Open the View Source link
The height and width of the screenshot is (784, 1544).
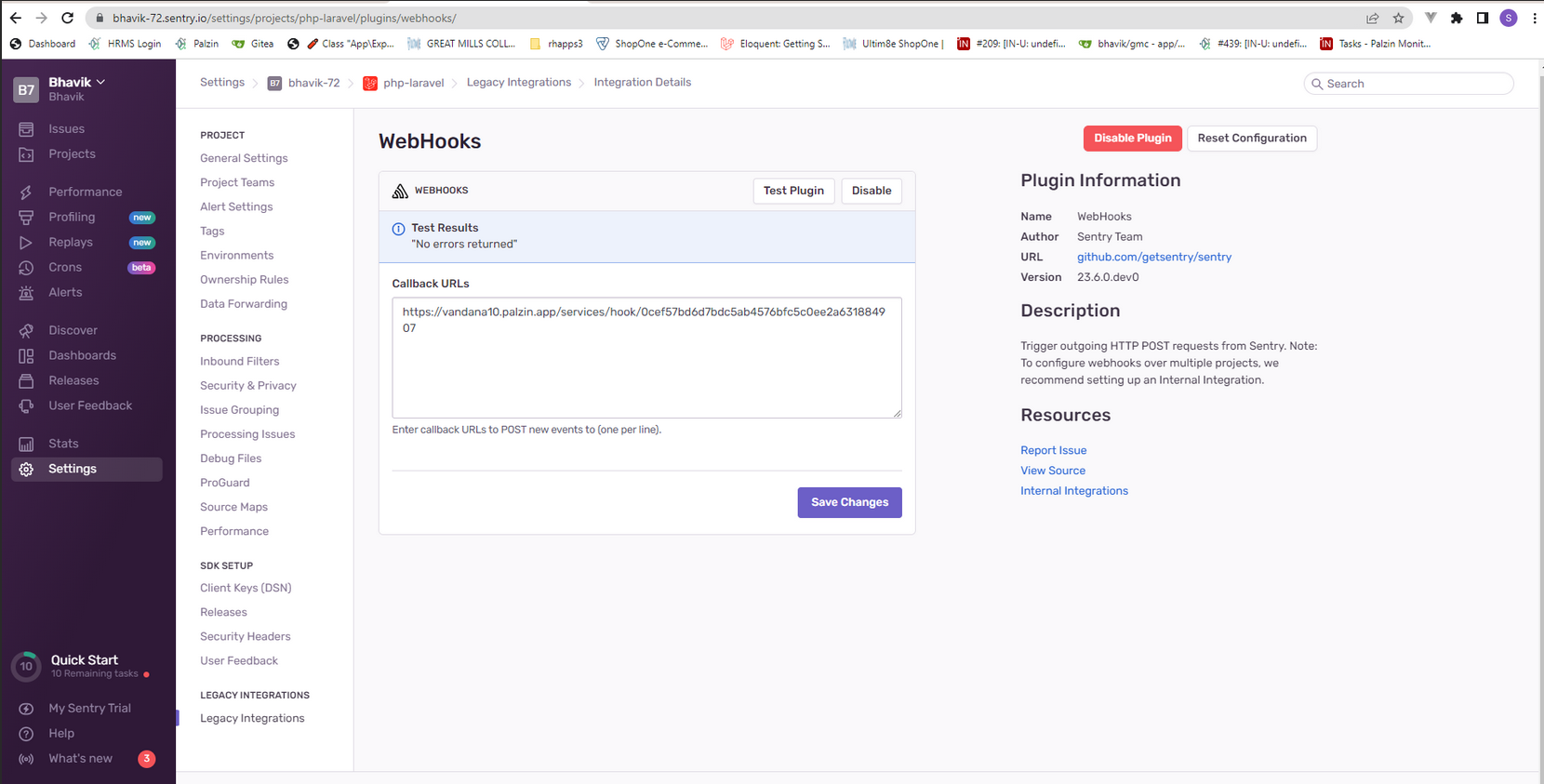click(1053, 471)
